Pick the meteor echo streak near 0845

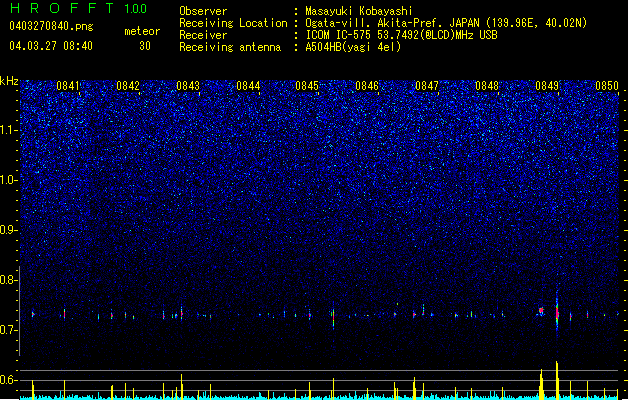[x=333, y=316]
